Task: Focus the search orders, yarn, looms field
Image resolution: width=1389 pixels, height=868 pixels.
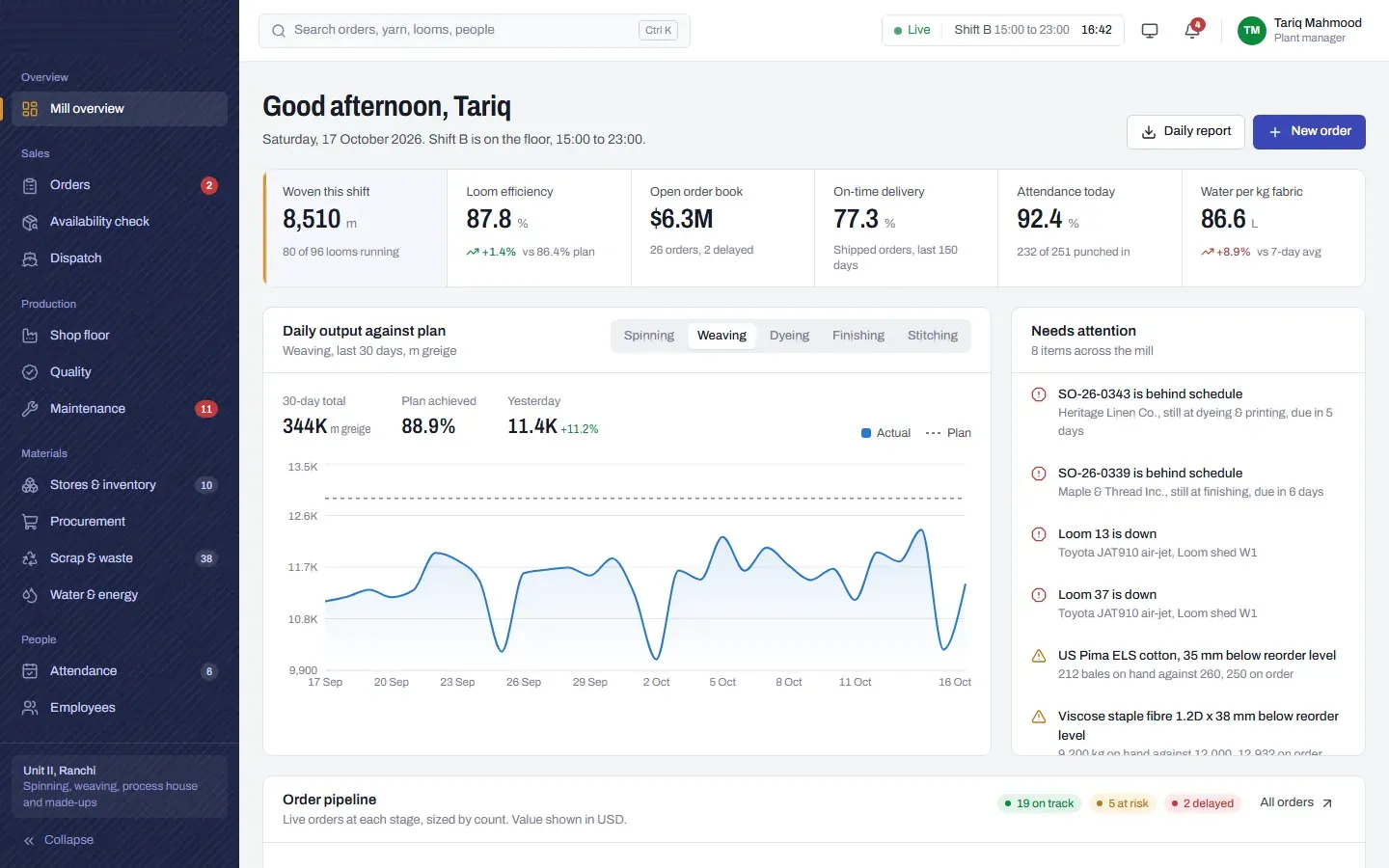Action: click(475, 31)
